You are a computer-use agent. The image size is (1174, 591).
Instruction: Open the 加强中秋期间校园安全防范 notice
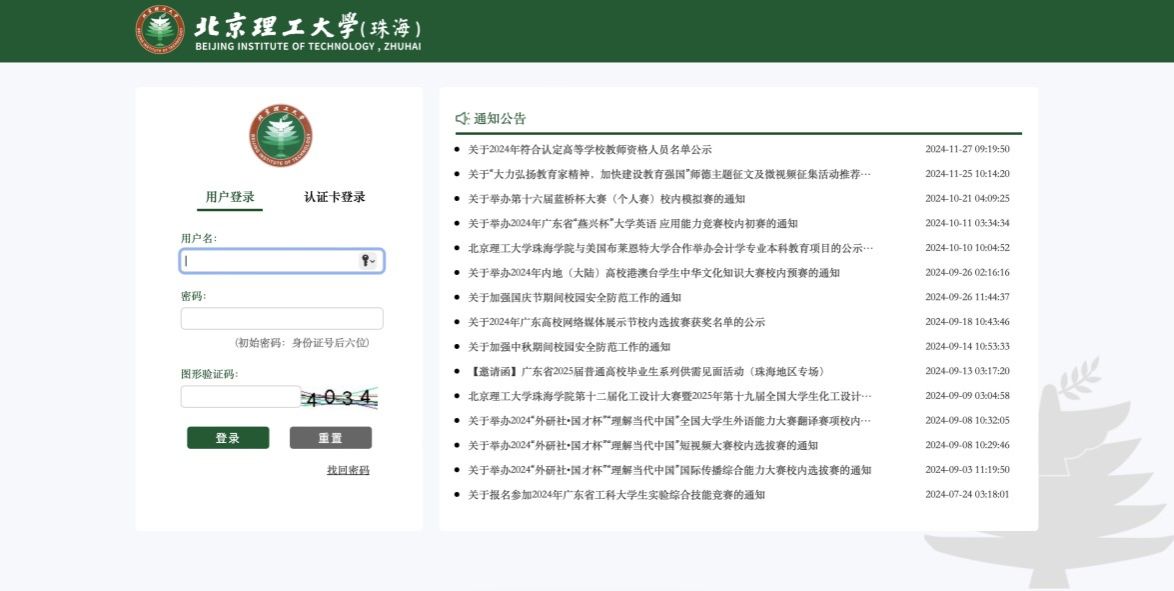tap(569, 347)
